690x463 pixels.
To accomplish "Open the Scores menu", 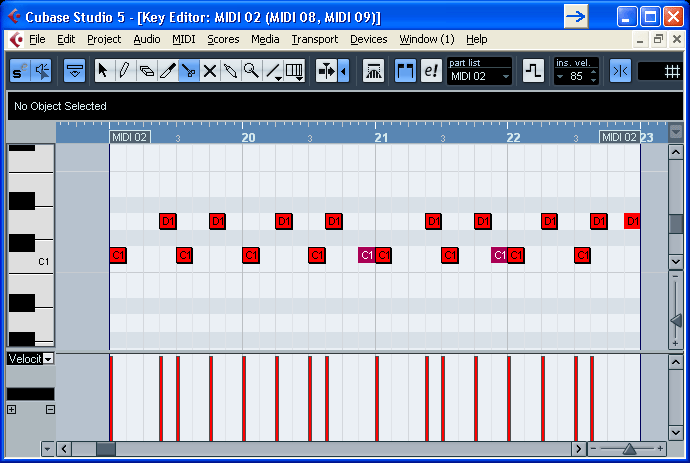I will [223, 39].
